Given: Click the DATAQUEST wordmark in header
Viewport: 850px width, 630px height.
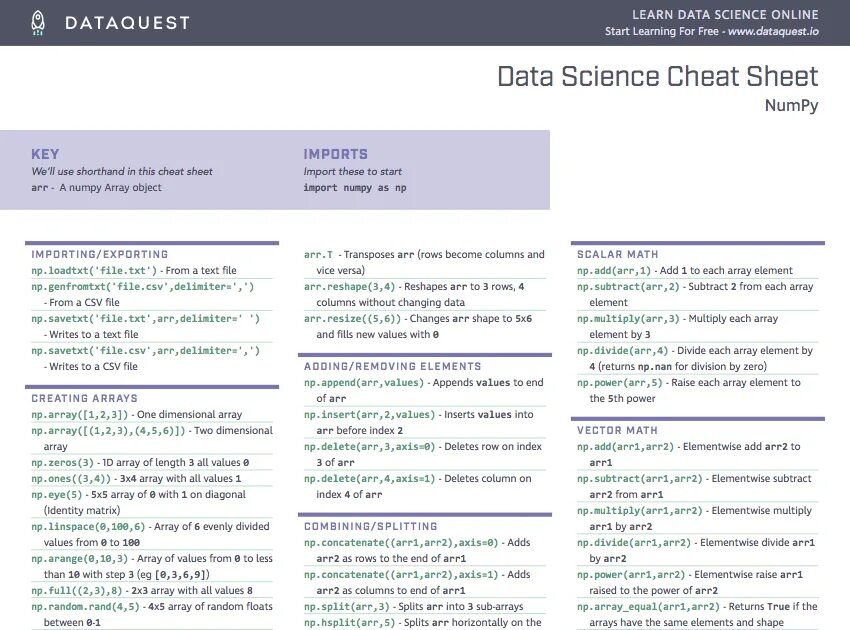Looking at the screenshot, I should pos(127,23).
